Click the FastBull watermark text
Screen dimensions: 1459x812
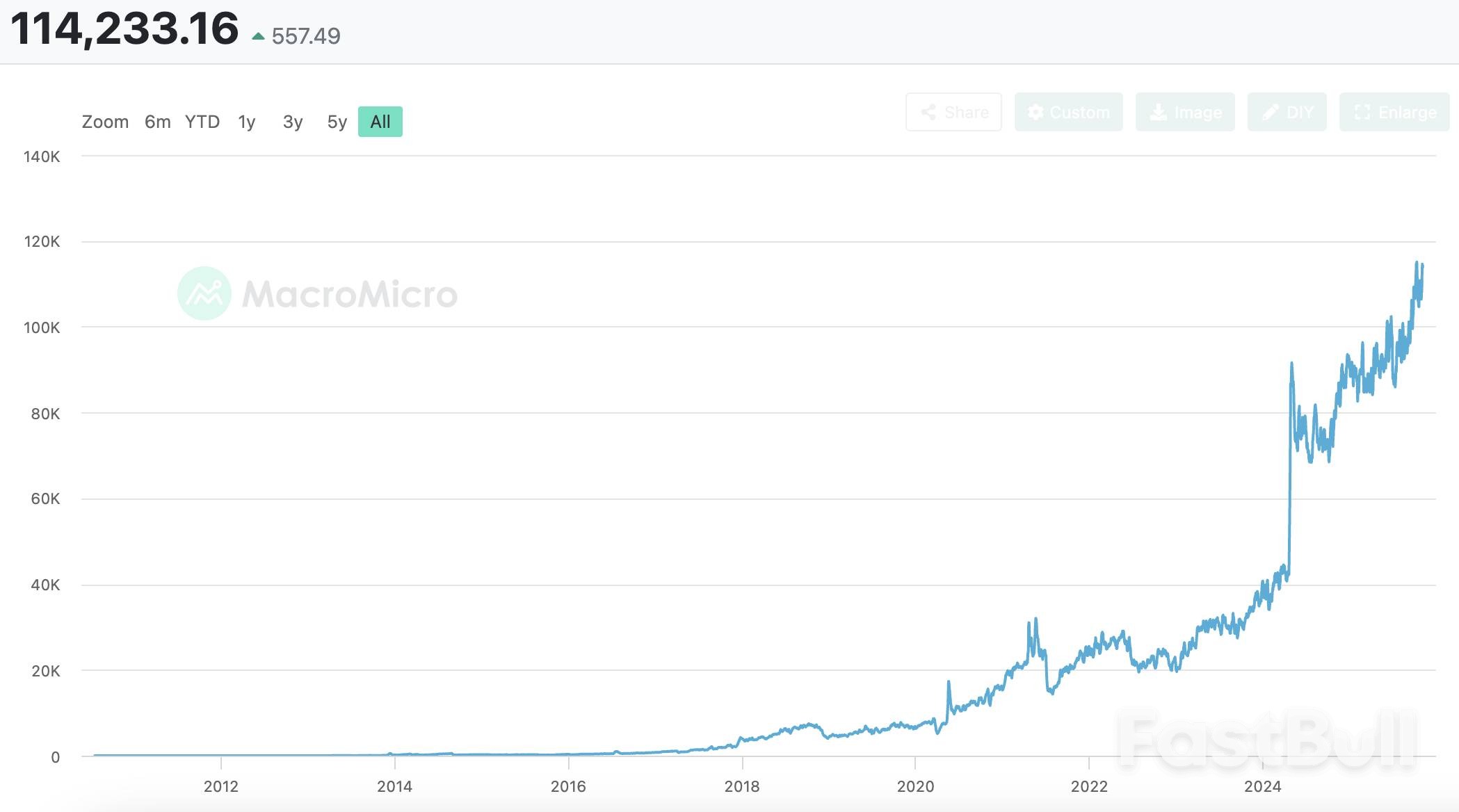[1266, 739]
